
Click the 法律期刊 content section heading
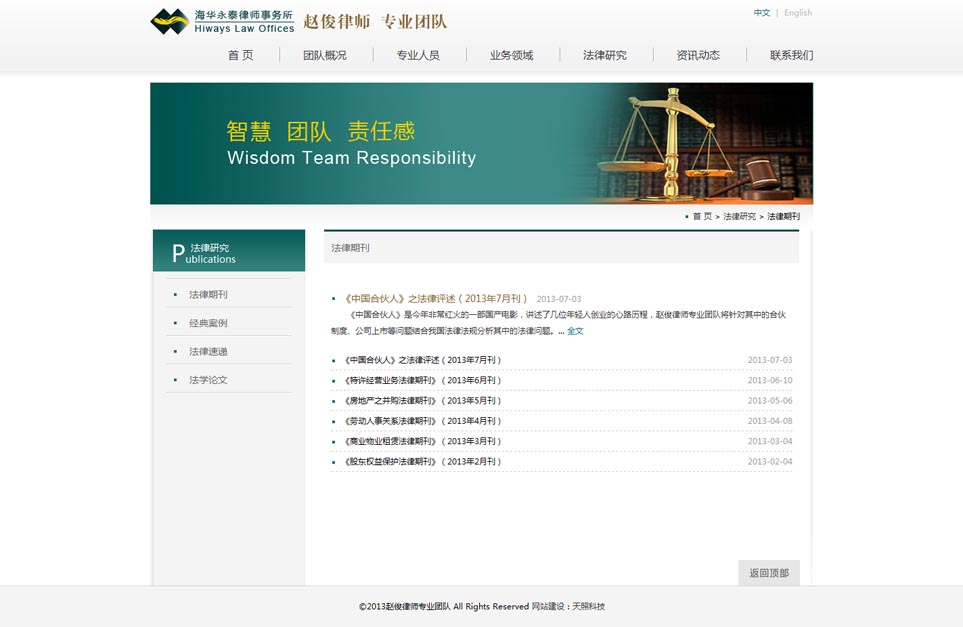[x=351, y=248]
